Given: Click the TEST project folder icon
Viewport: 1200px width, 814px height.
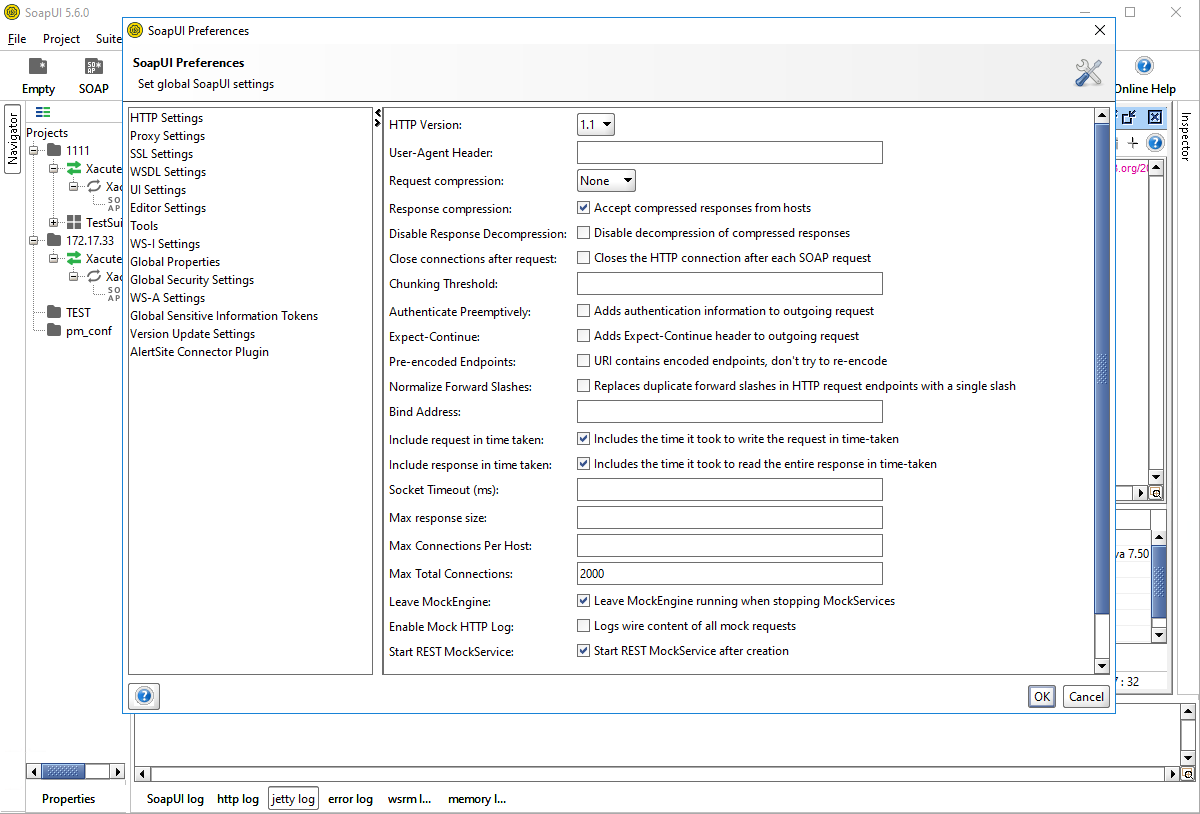Looking at the screenshot, I should click(x=54, y=312).
